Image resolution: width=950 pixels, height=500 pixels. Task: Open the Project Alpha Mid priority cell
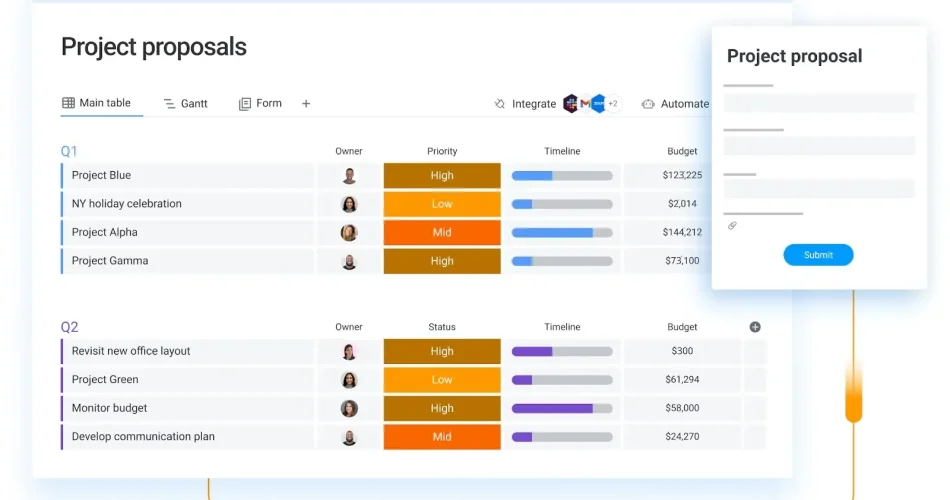[x=442, y=233]
